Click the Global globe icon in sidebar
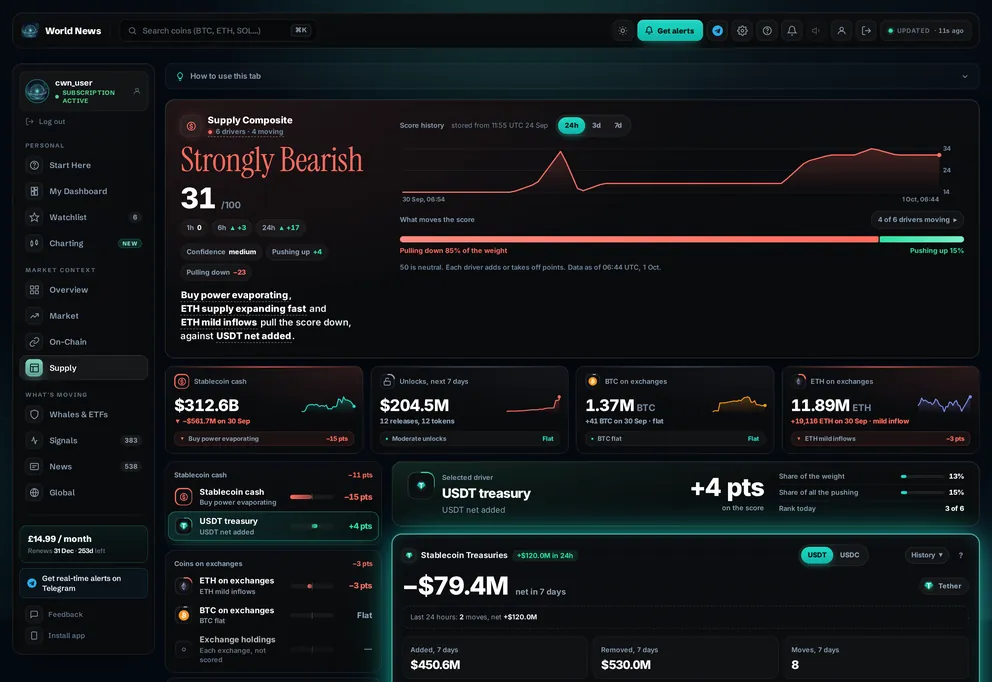Screen dimensions: 992x682 [x=34, y=492]
